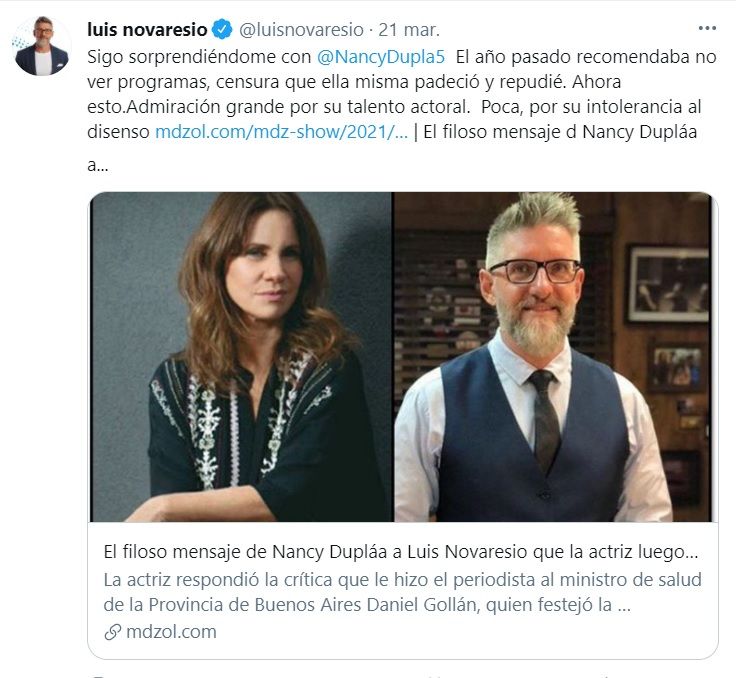
Task: Click the tweet text 'Sigo sorprendiéndome con'
Action: [x=199, y=57]
